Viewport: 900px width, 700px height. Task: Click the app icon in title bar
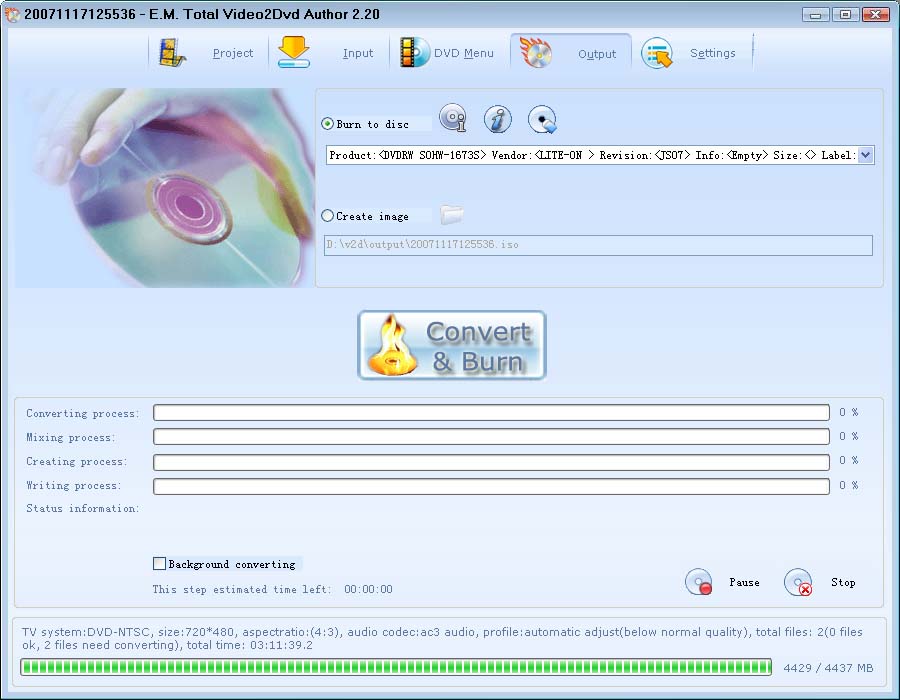pyautogui.click(x=11, y=14)
